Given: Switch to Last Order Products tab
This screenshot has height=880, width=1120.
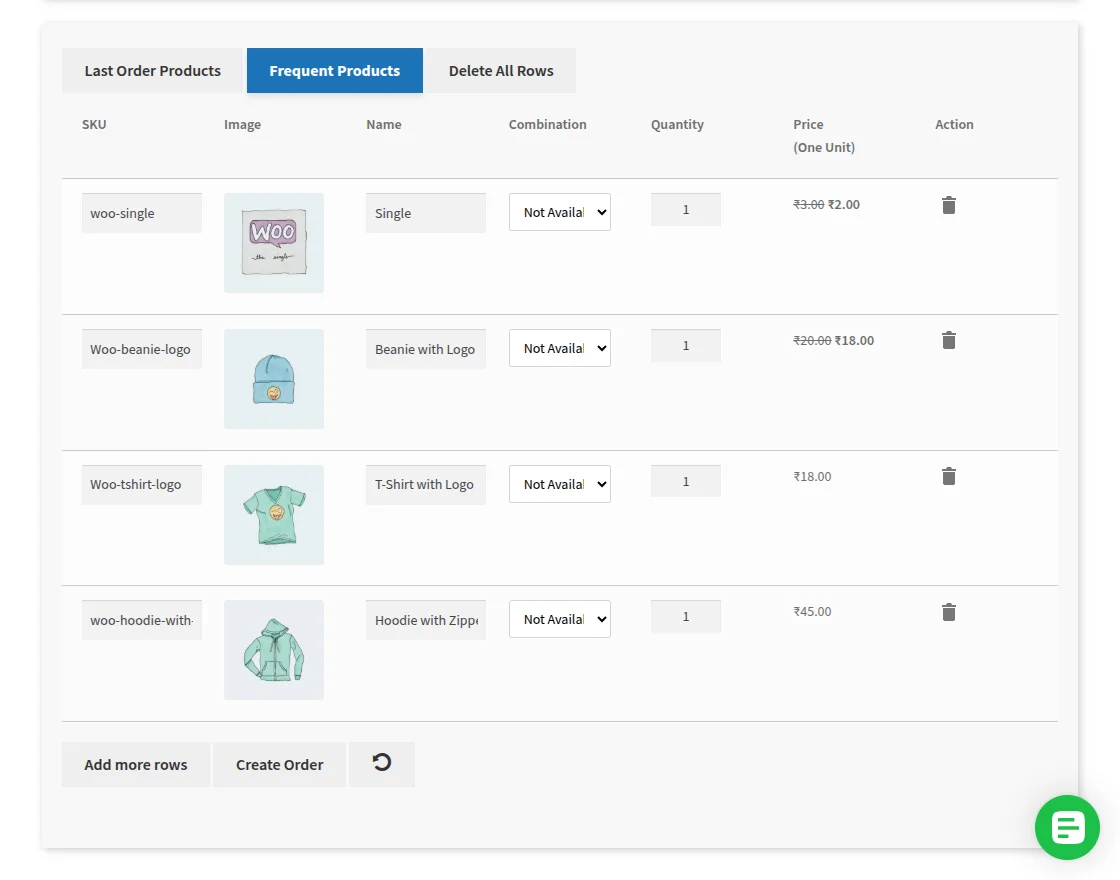Looking at the screenshot, I should (152, 71).
